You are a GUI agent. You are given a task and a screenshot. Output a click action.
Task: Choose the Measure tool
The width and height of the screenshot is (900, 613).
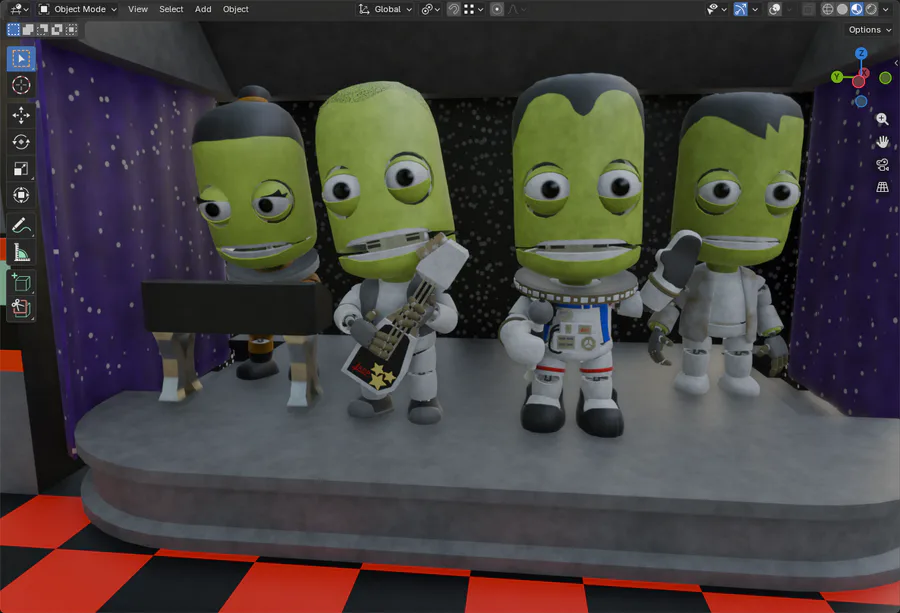[x=21, y=253]
